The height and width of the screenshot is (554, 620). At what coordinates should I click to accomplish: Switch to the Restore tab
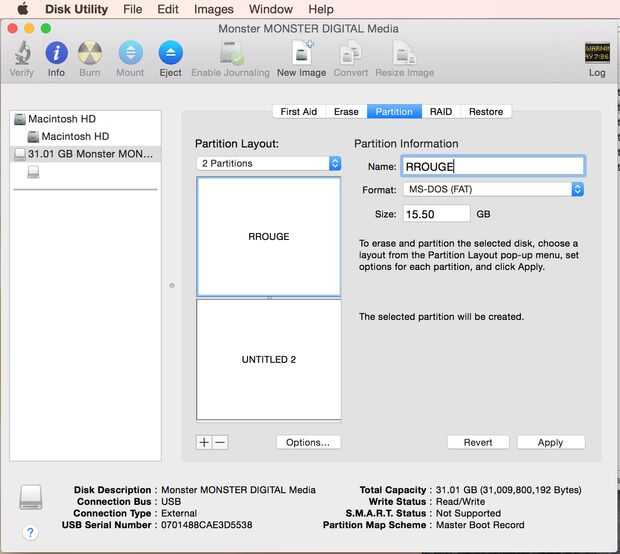pos(486,112)
